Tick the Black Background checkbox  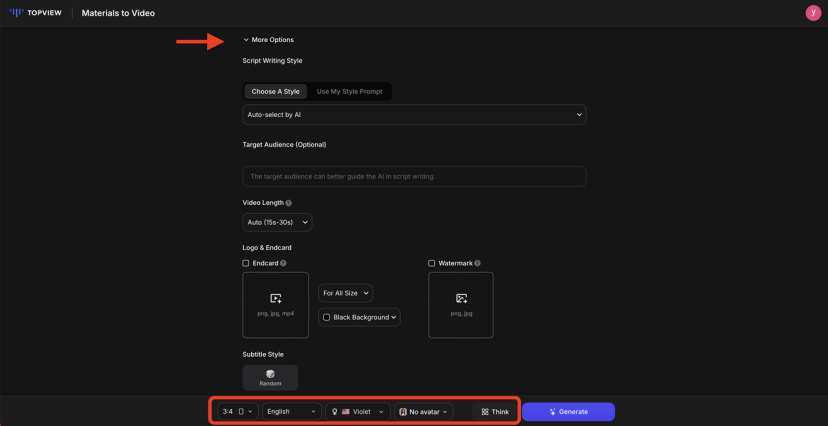pos(327,317)
